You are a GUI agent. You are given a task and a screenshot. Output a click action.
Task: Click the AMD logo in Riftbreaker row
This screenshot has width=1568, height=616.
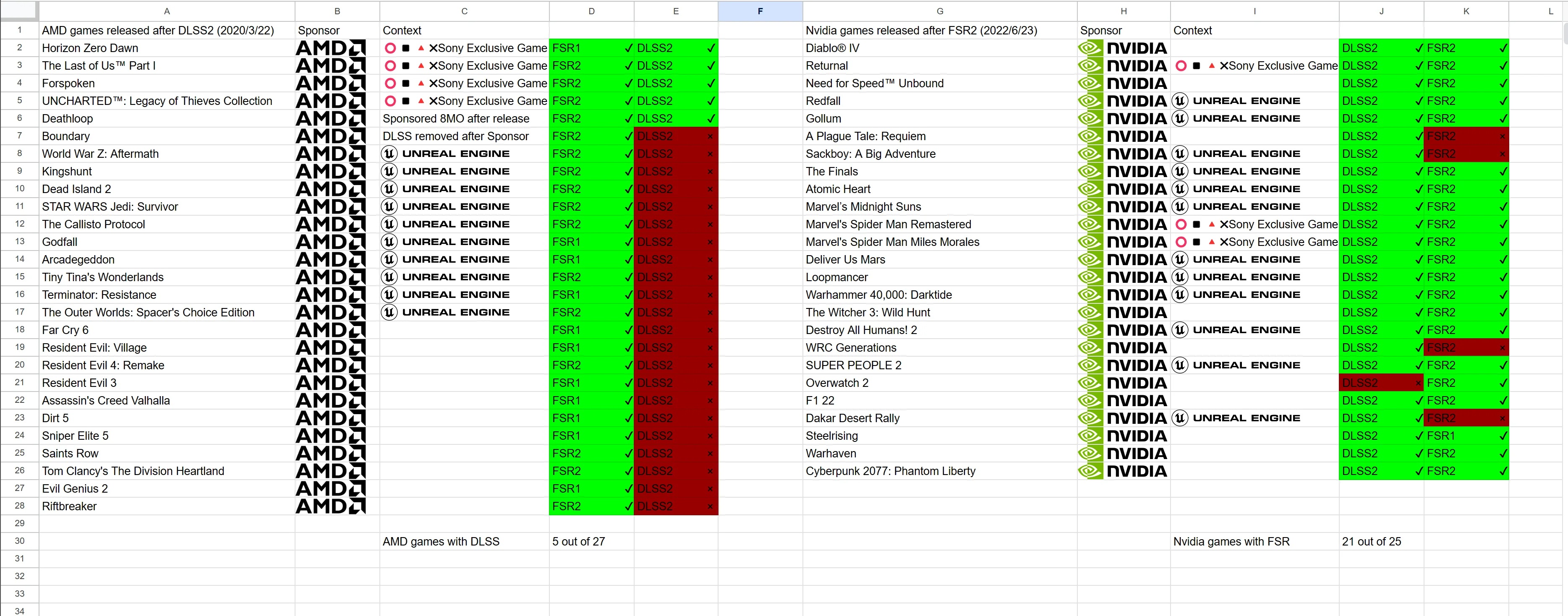point(331,506)
